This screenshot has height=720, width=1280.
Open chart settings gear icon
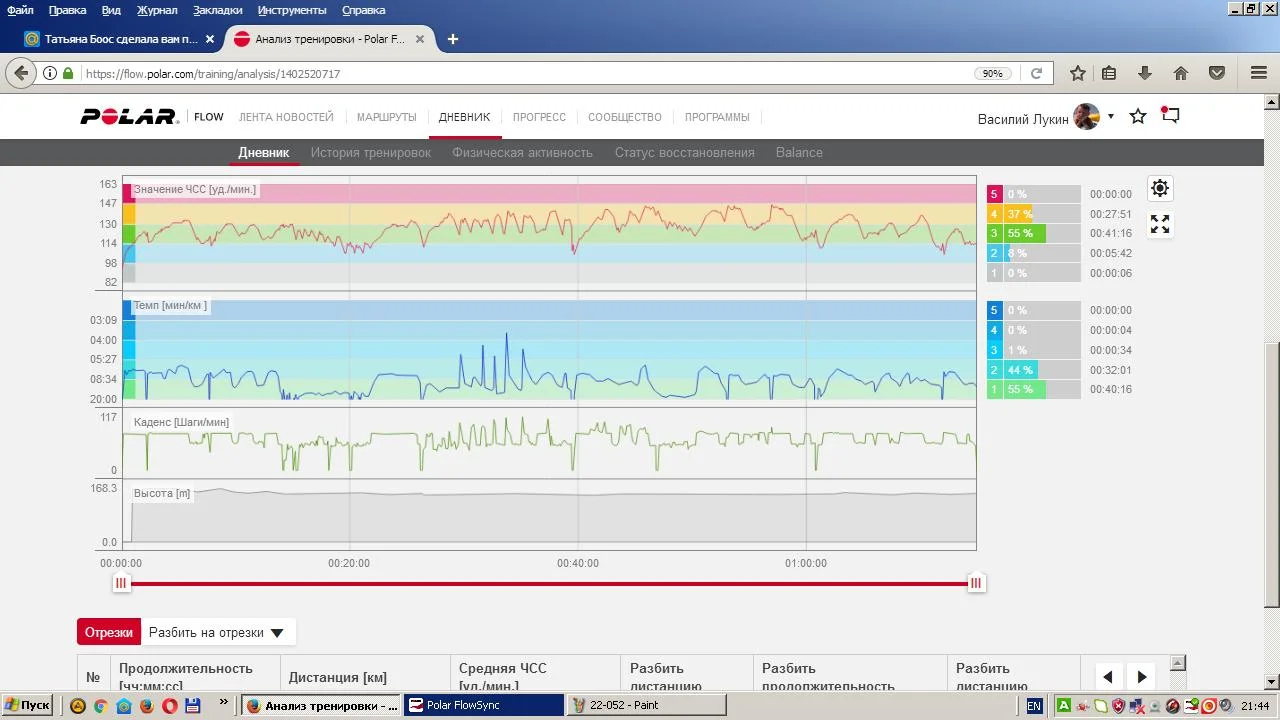pos(1159,188)
